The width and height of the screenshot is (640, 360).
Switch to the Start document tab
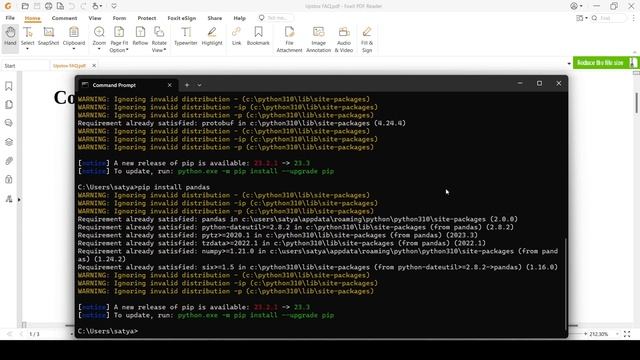[x=24, y=66]
